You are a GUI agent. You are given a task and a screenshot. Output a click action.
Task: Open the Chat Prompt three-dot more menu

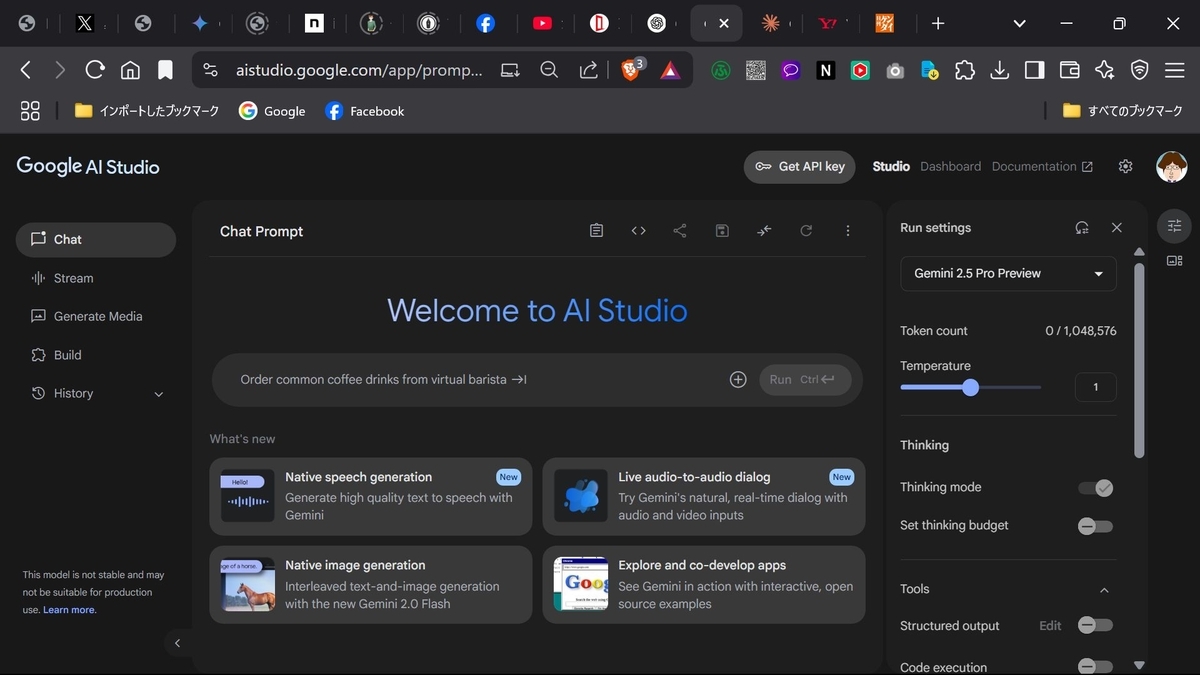point(848,231)
